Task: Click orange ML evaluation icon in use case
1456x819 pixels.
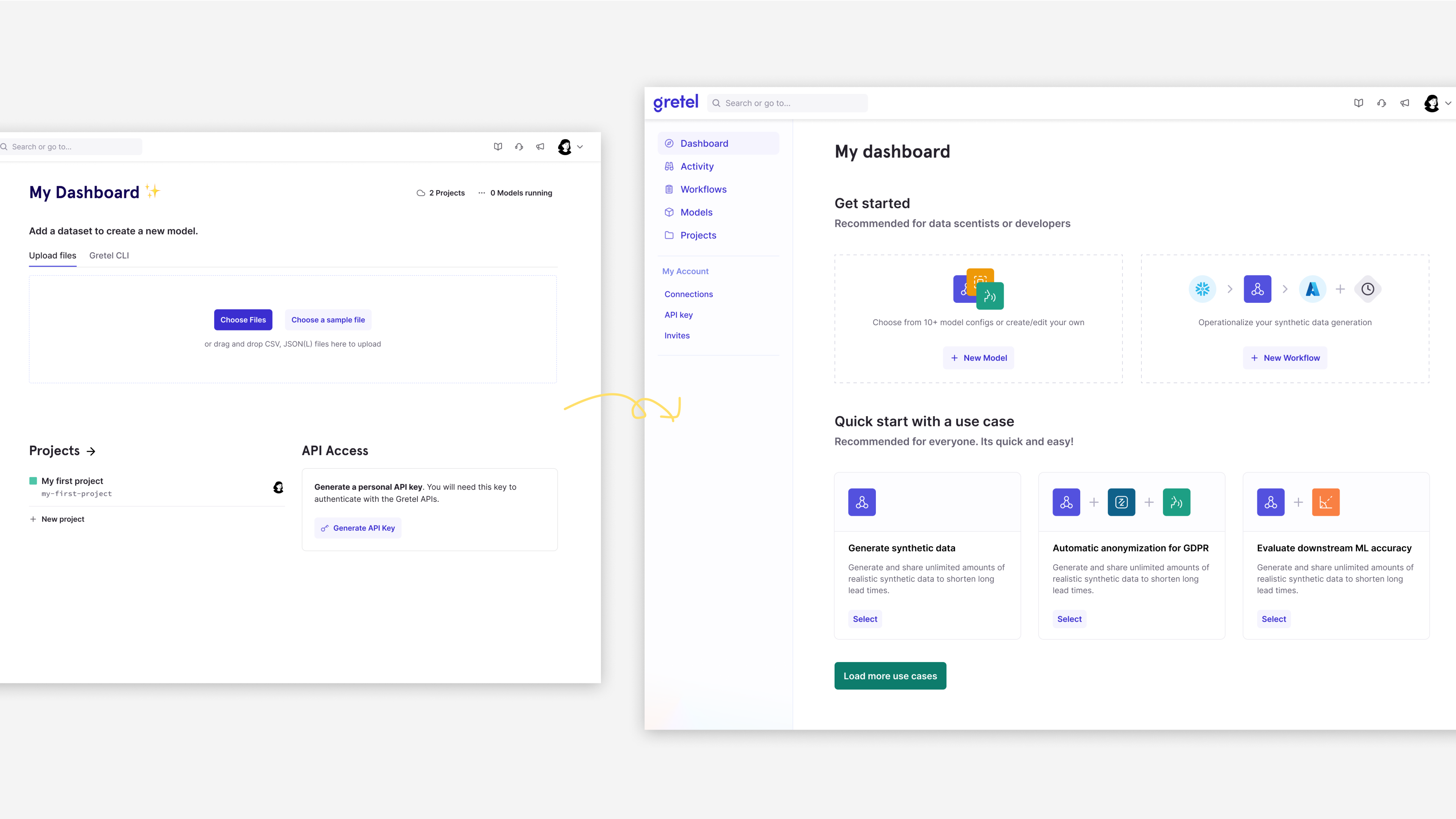Action: pos(1326,502)
